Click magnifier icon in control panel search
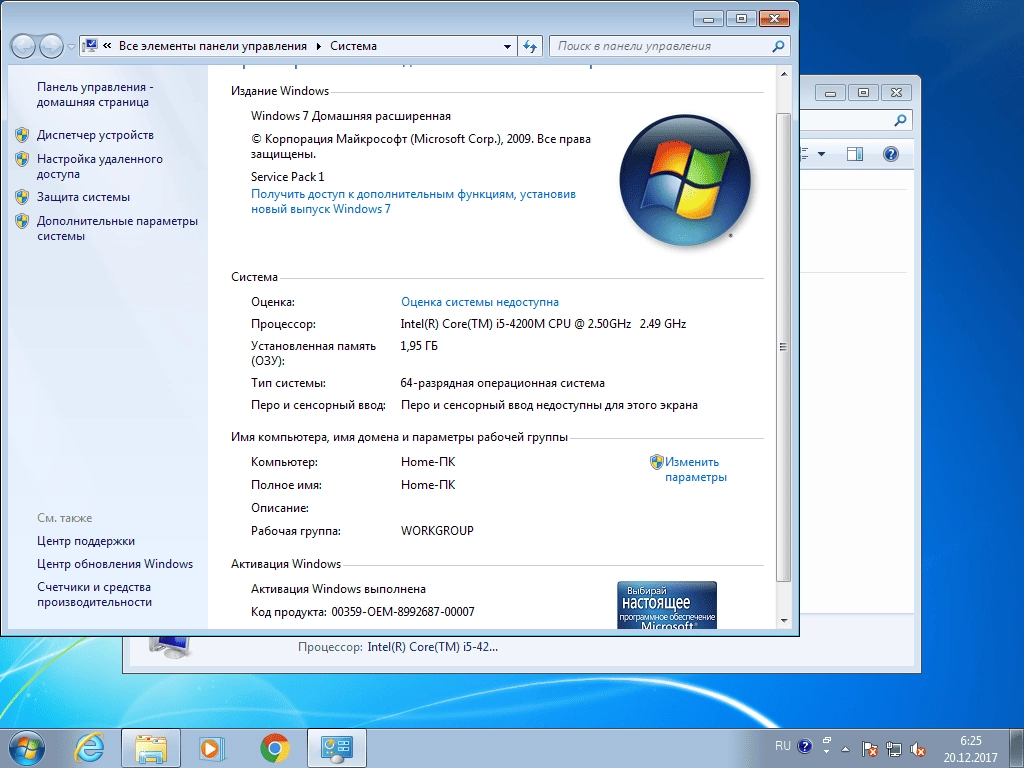The height and width of the screenshot is (768, 1024). (778, 46)
